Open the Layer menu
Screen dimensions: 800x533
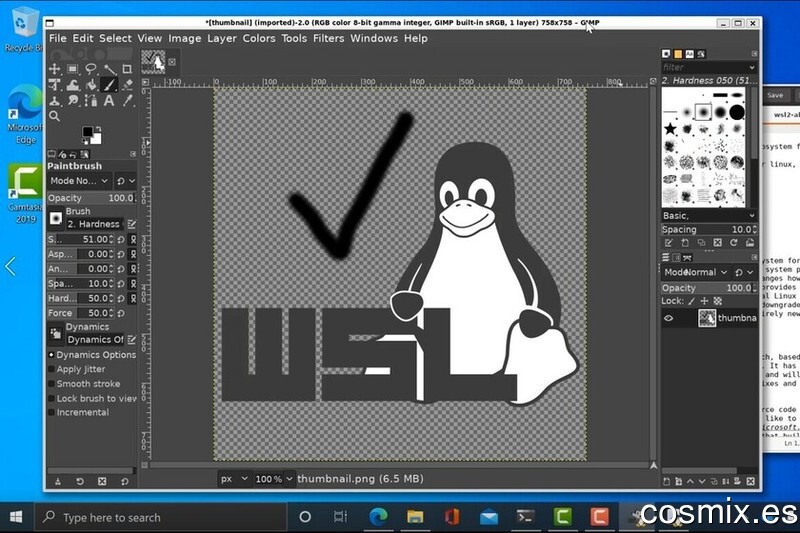coord(222,38)
